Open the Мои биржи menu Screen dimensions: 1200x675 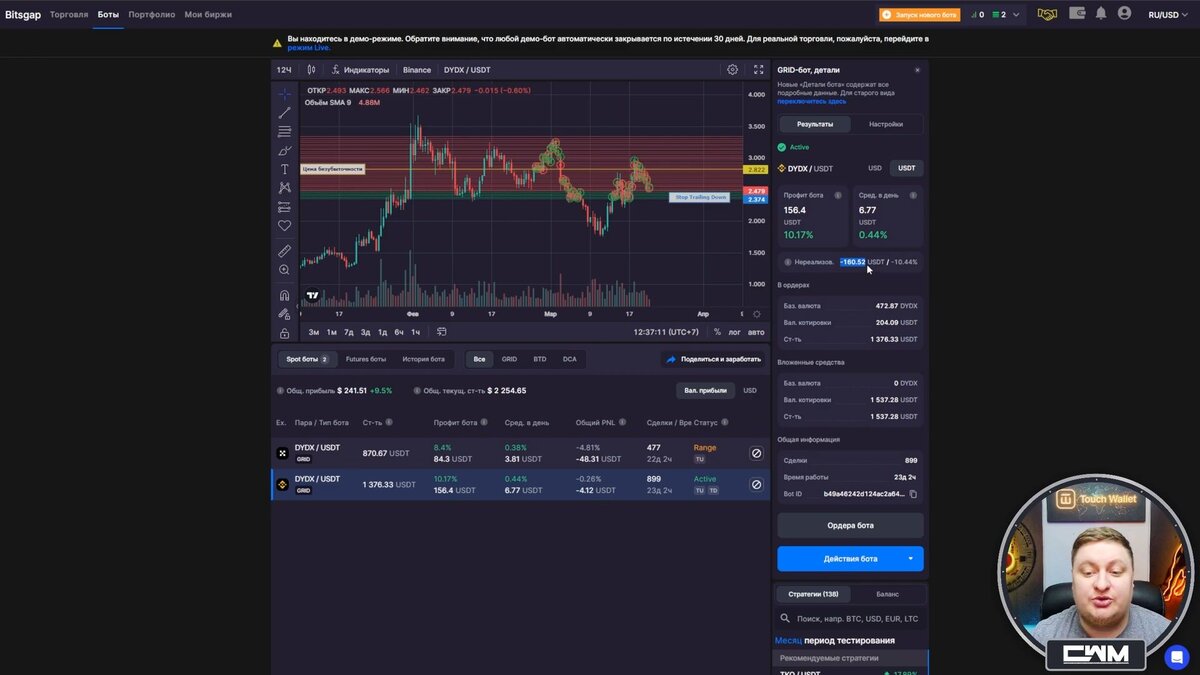208,15
